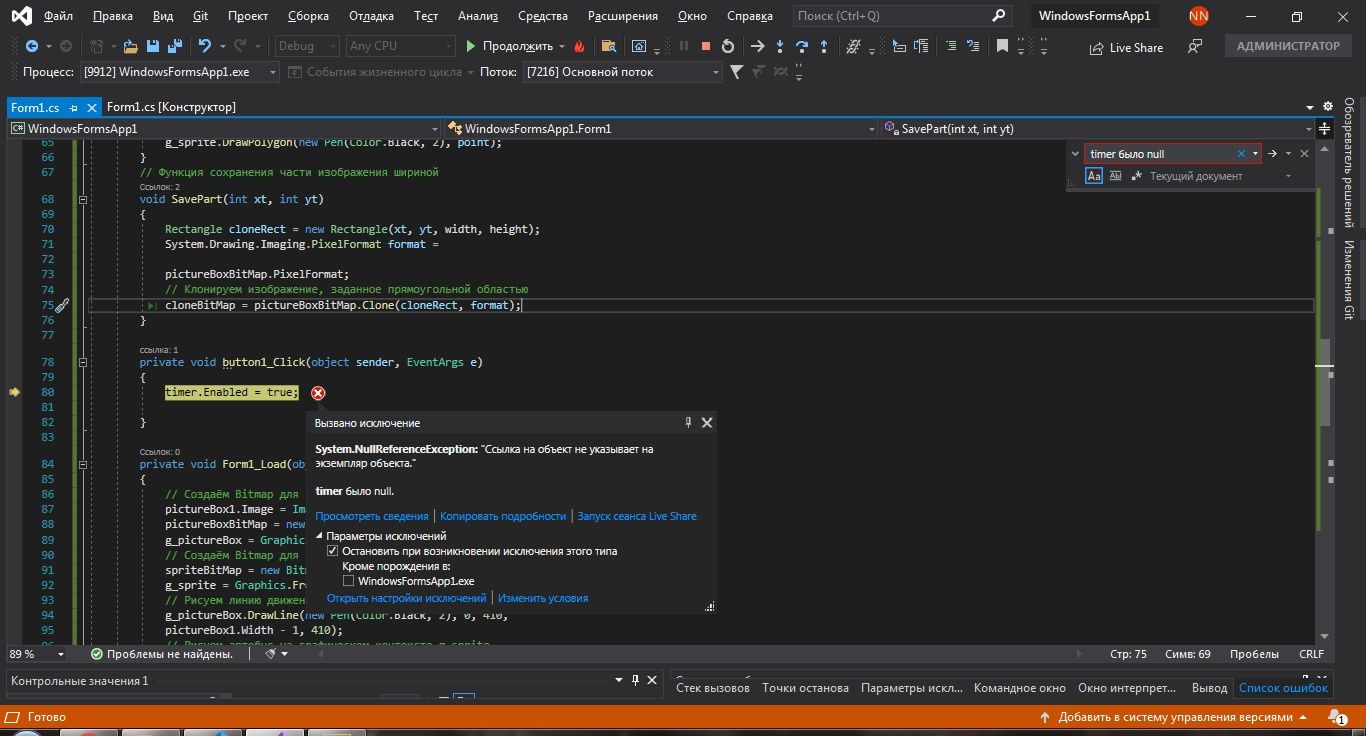
Task: Pin the Form1.cs tab
Action: pos(74,107)
